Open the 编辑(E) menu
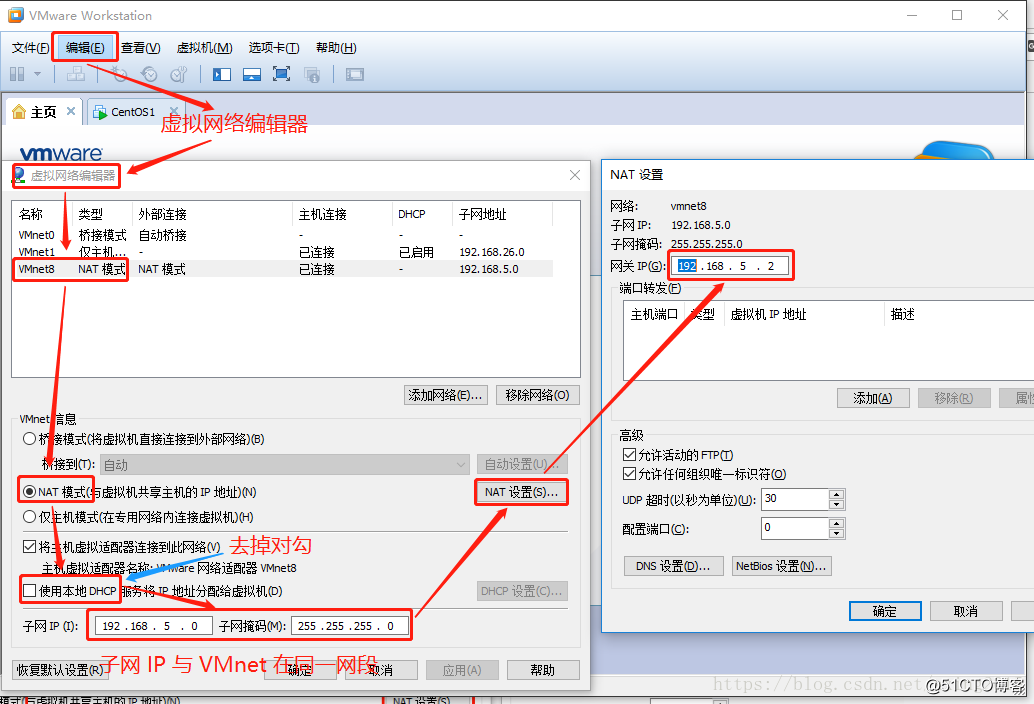1034x704 pixels. [x=85, y=47]
